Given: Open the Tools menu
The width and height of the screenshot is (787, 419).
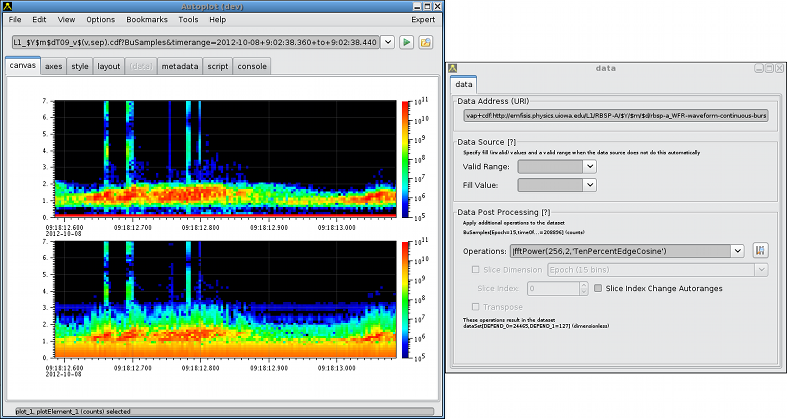Looking at the screenshot, I should 188,19.
